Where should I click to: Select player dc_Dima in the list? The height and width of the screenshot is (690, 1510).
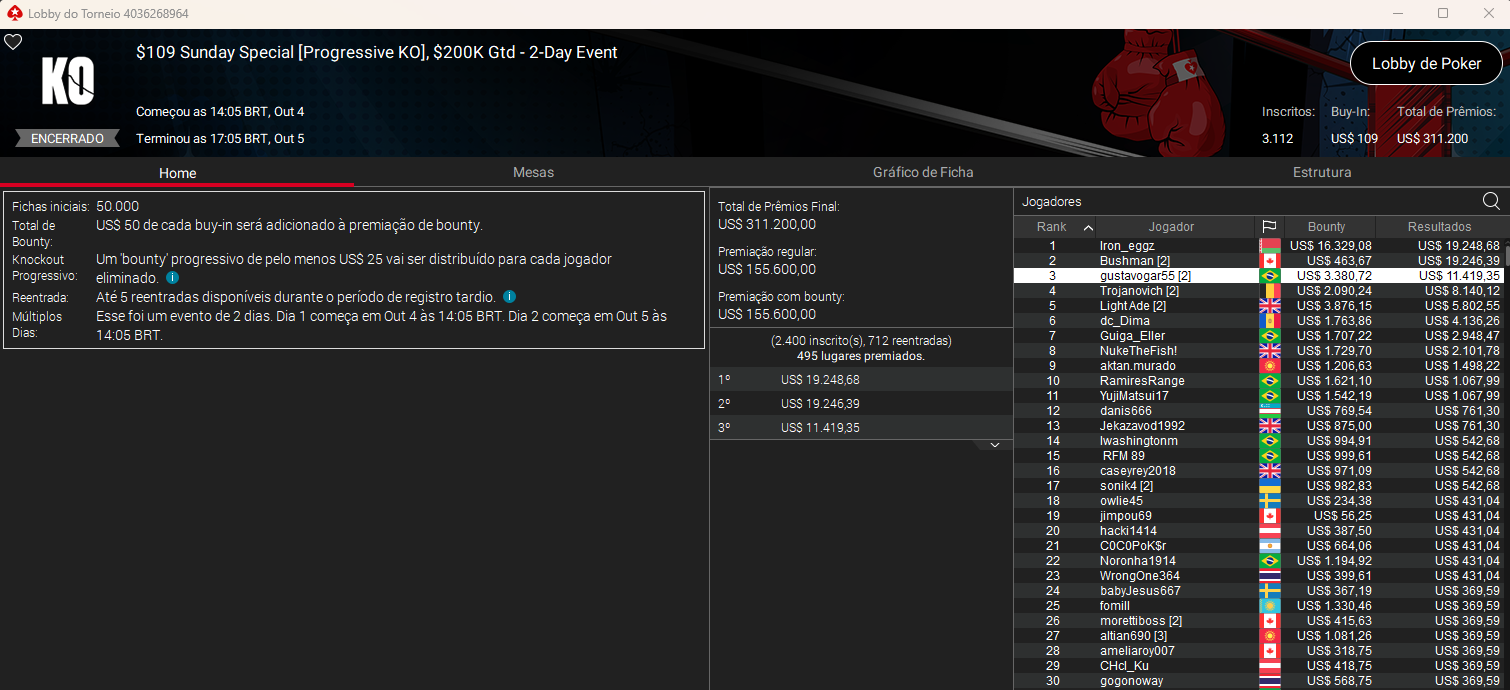click(1258, 321)
